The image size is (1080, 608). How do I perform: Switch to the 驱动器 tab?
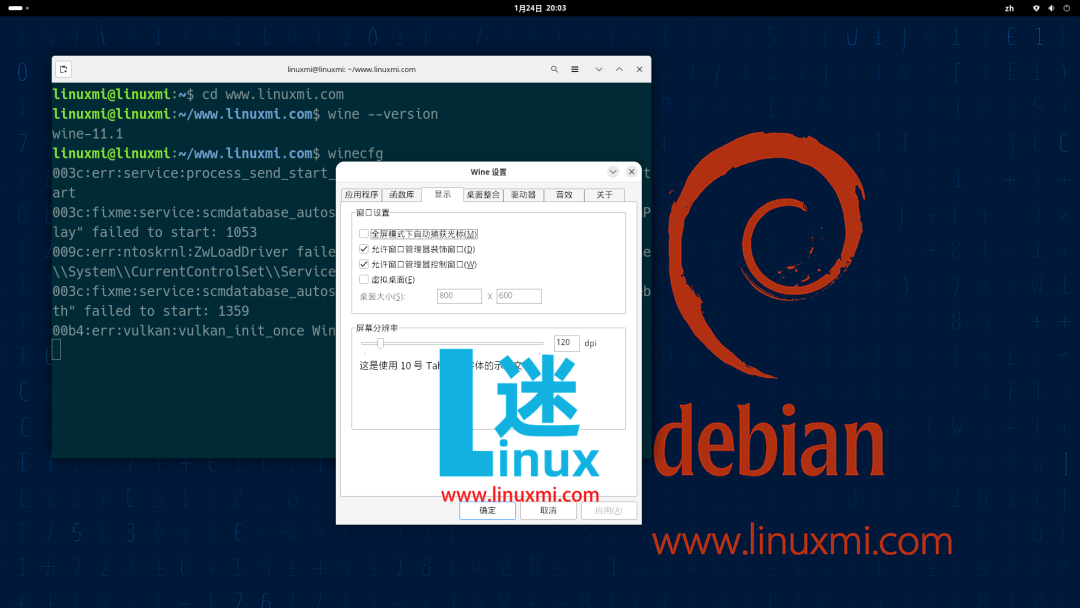523,195
